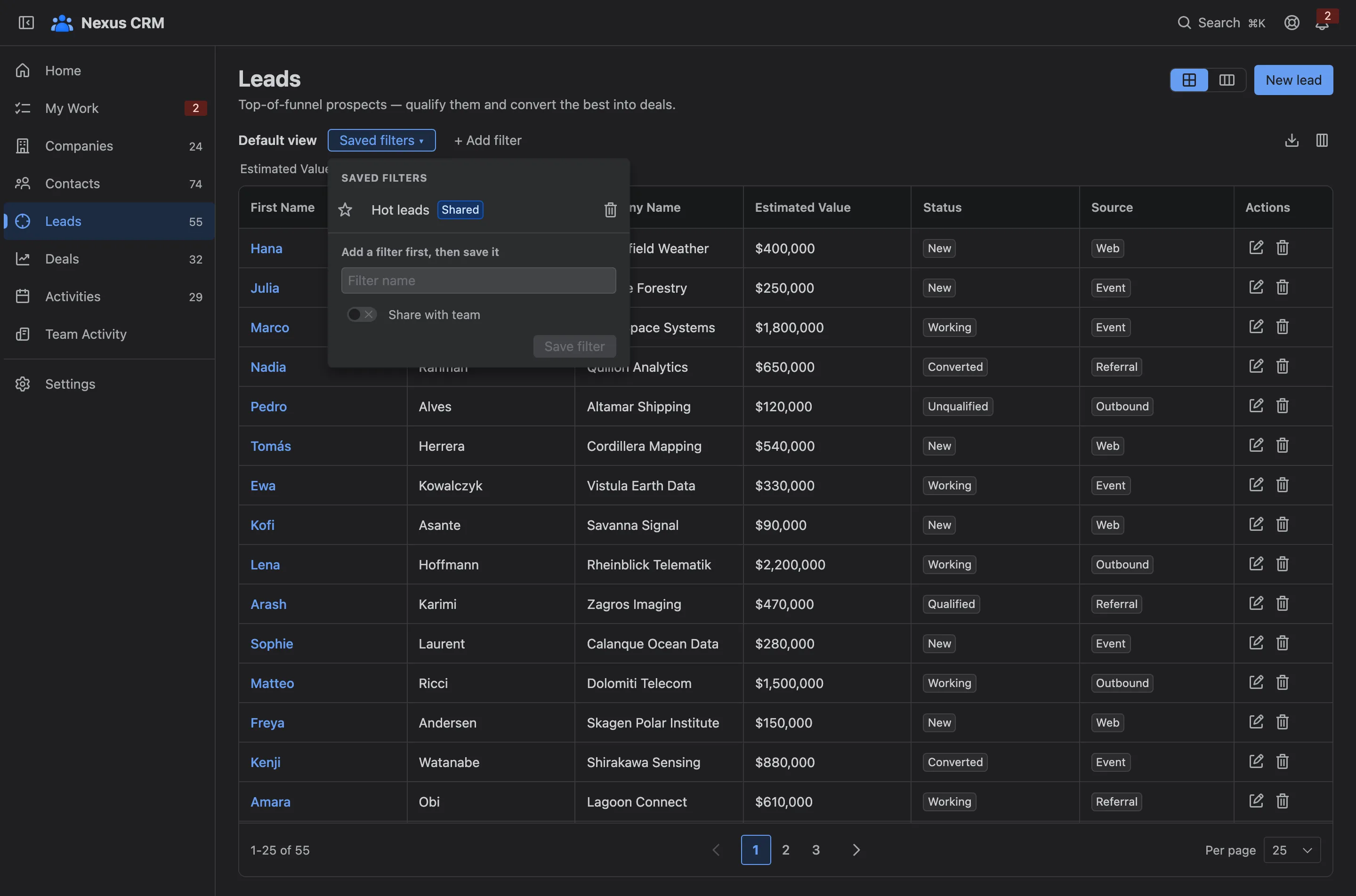Screen dimensions: 1356x896
Task: Toggle Share with team switch
Action: pyautogui.click(x=362, y=314)
